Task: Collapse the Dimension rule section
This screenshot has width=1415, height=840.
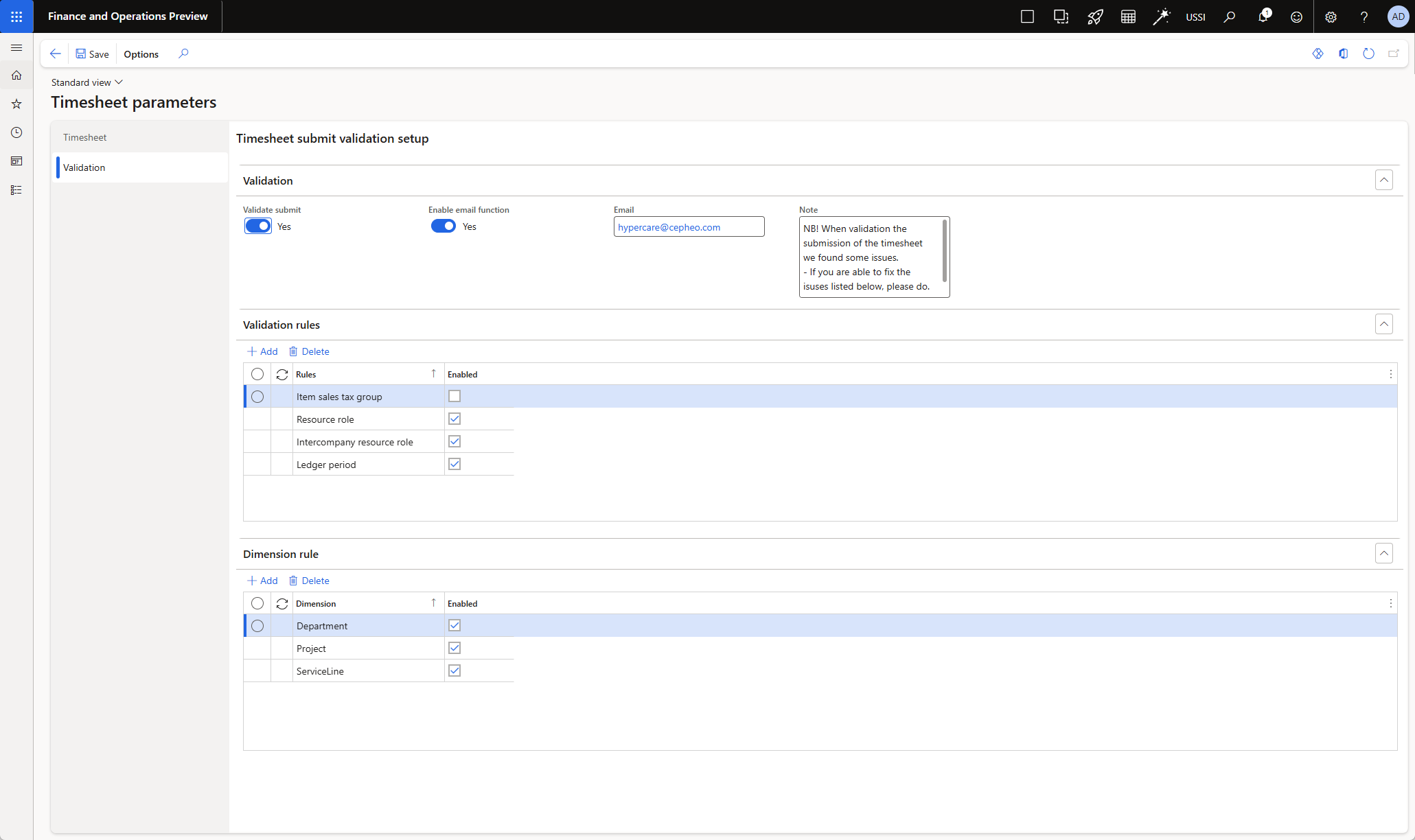Action: (x=1383, y=553)
